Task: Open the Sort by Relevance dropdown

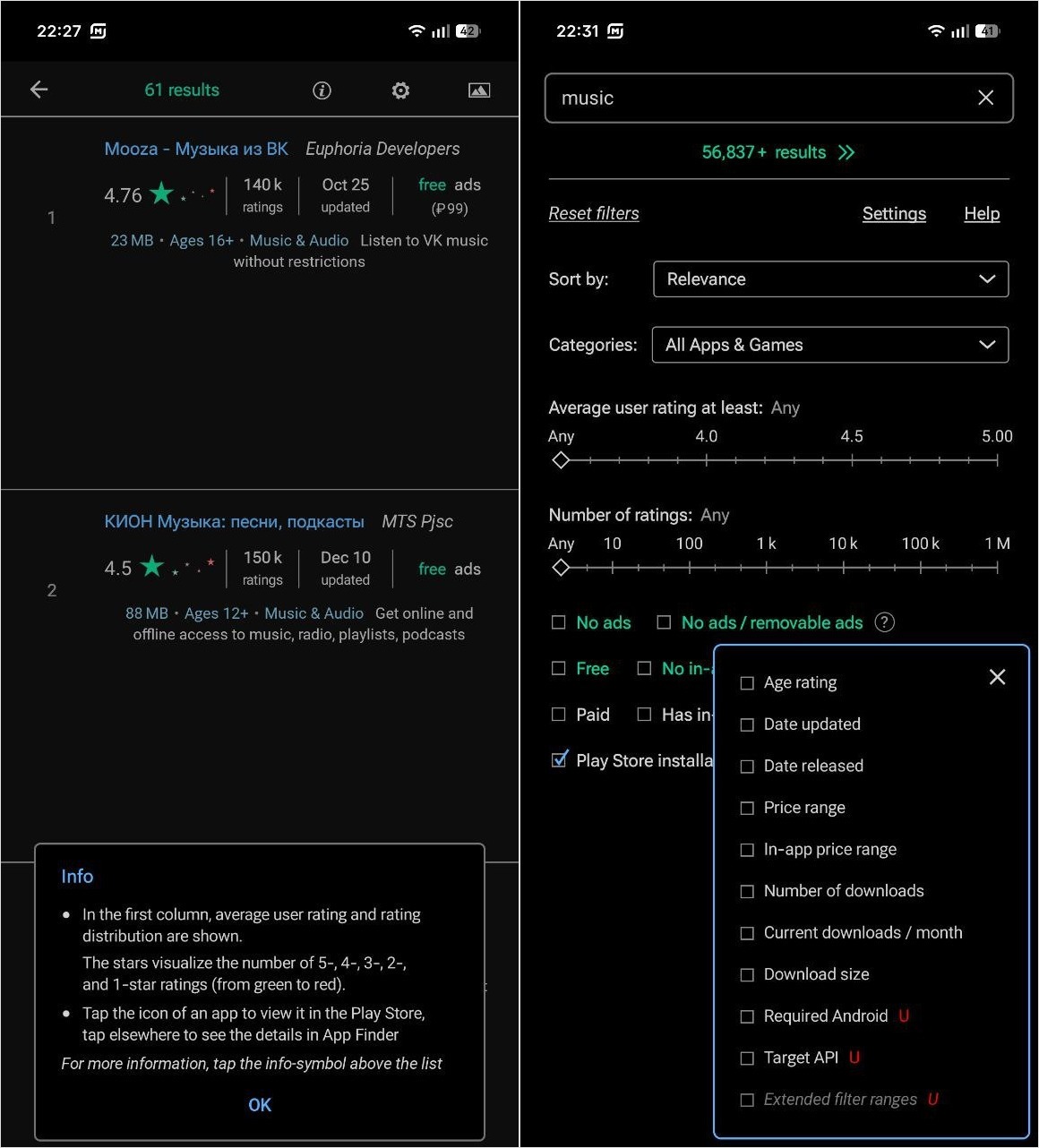Action: click(x=830, y=279)
